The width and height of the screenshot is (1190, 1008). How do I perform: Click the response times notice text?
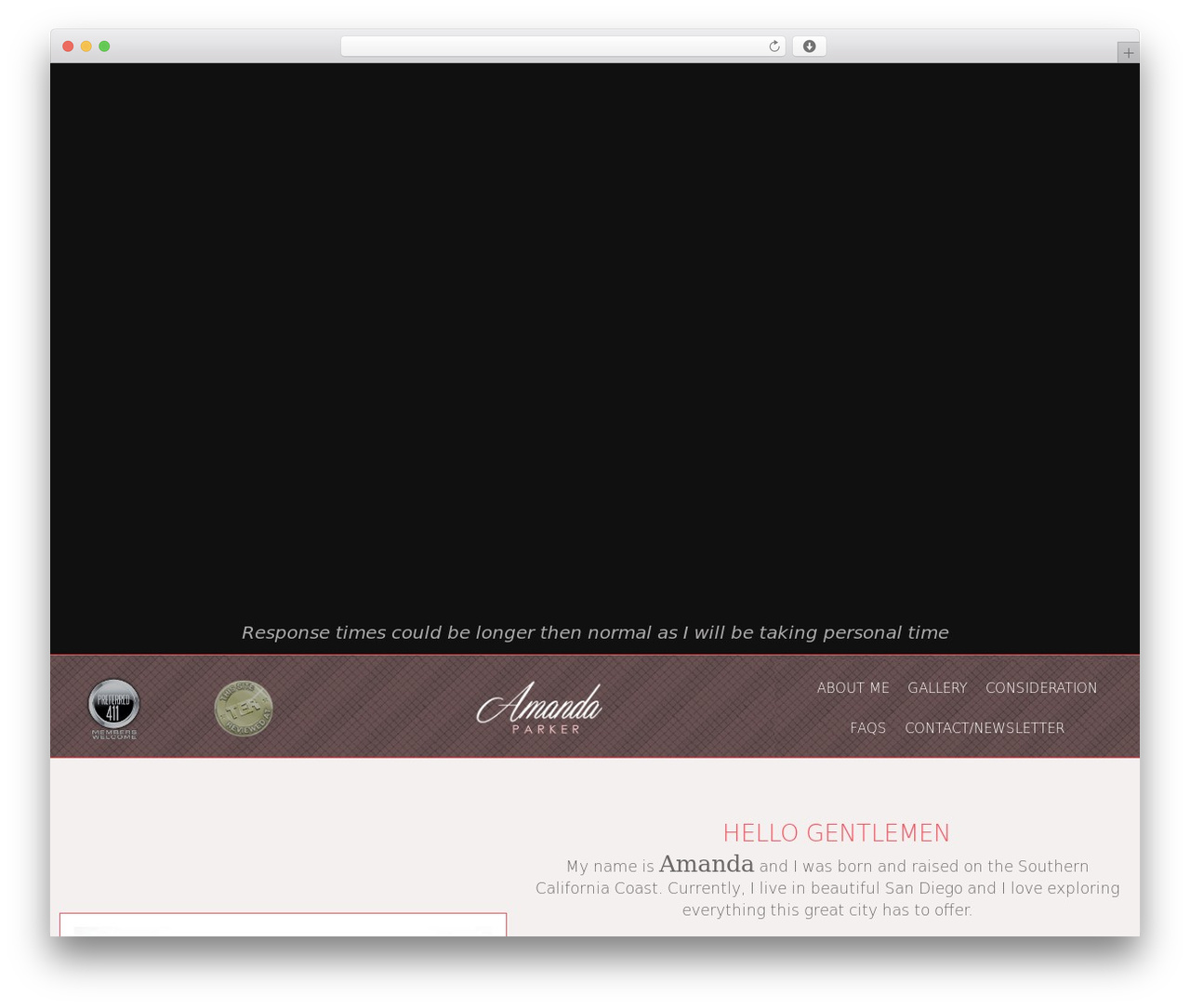click(x=595, y=632)
